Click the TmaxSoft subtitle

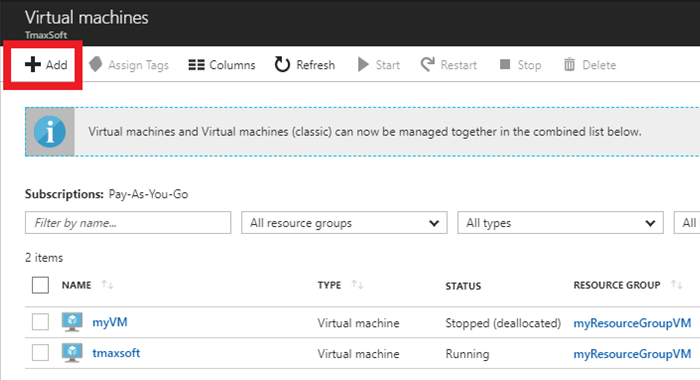(46, 35)
